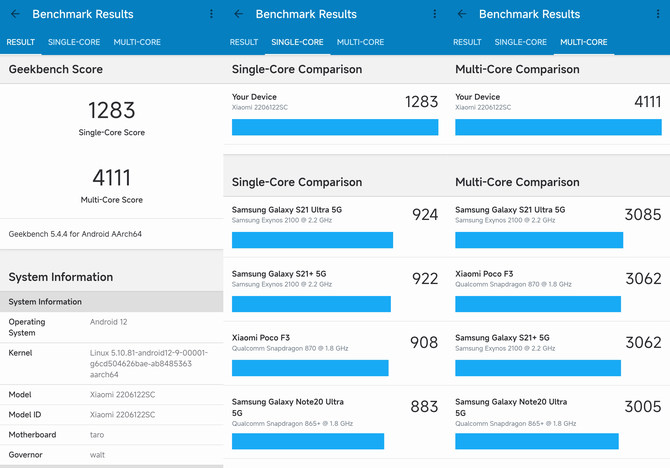
Task: Click the blue bar under the 1283 single-core device score
Action: [334, 127]
